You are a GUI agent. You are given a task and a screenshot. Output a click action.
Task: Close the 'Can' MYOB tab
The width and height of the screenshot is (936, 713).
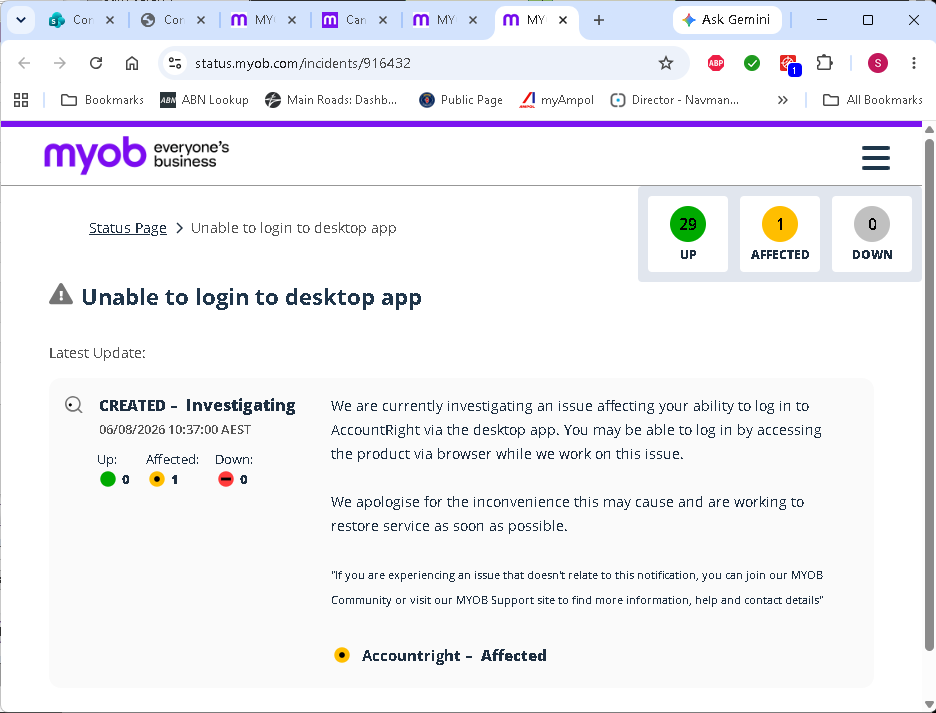pos(383,20)
